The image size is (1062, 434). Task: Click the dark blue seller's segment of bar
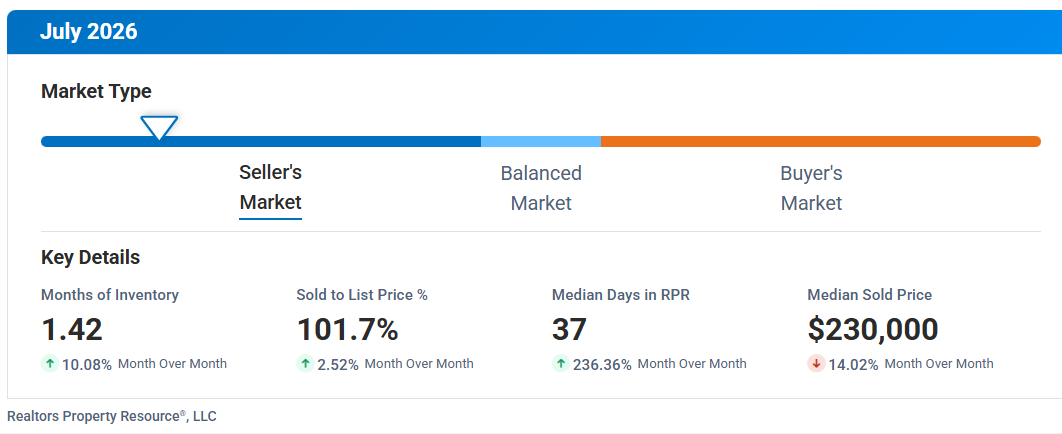[x=261, y=142]
